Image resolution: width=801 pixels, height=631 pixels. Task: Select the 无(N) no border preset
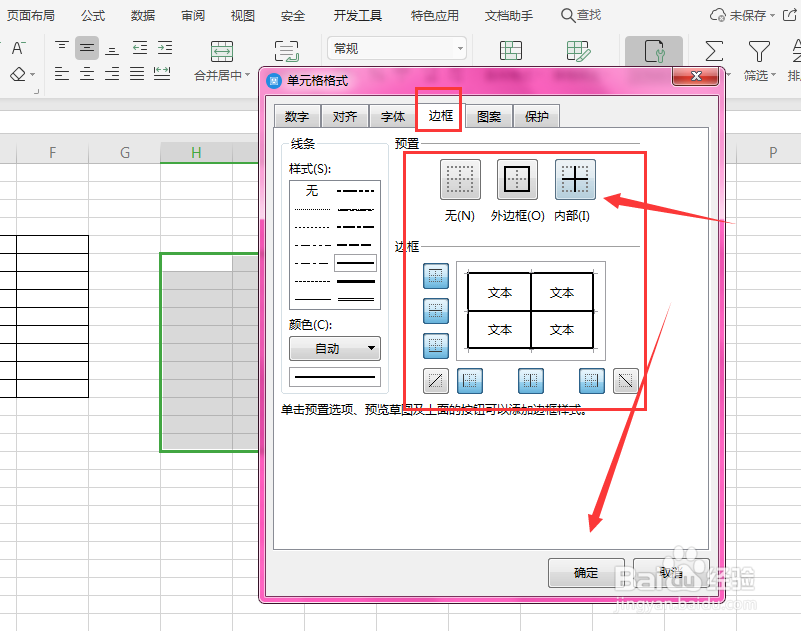460,179
